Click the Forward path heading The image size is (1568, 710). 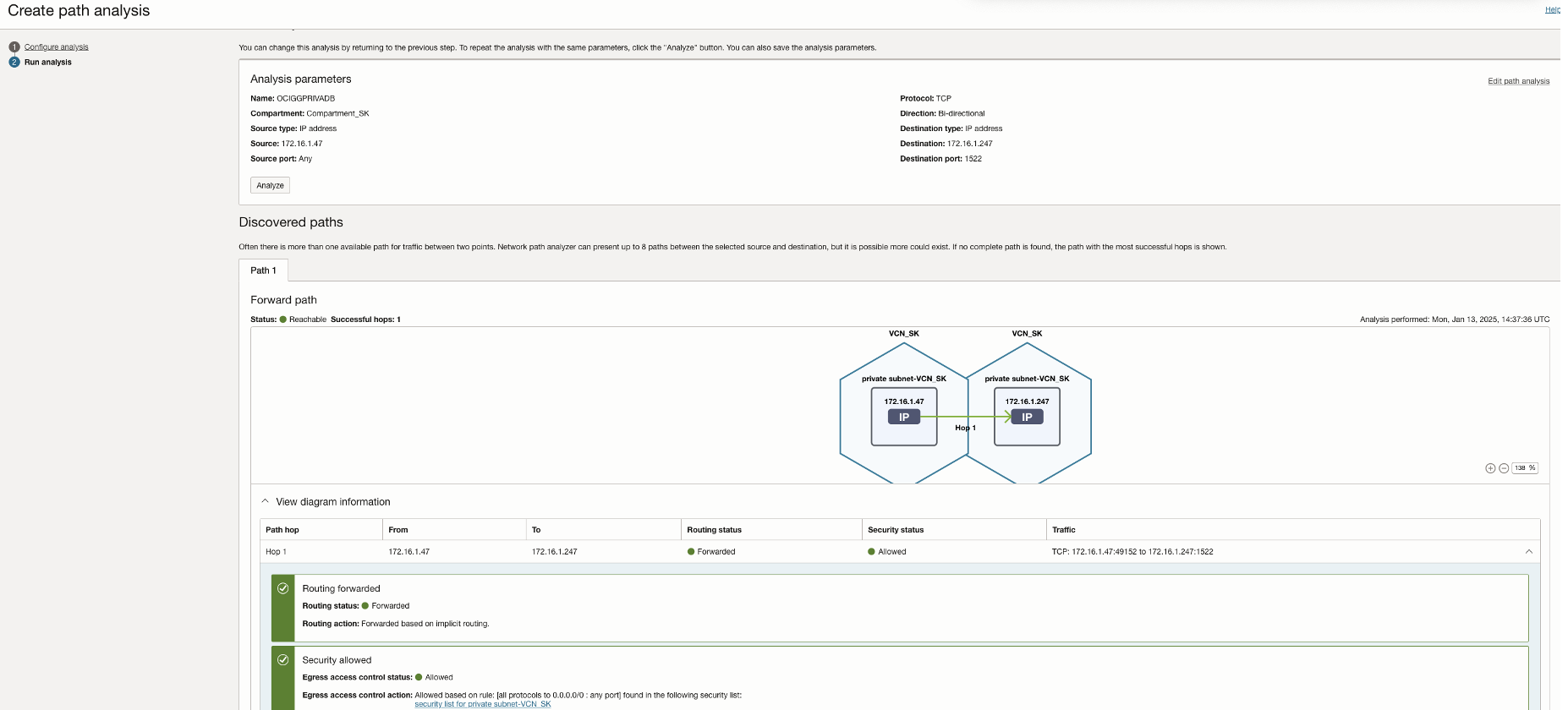click(x=283, y=300)
